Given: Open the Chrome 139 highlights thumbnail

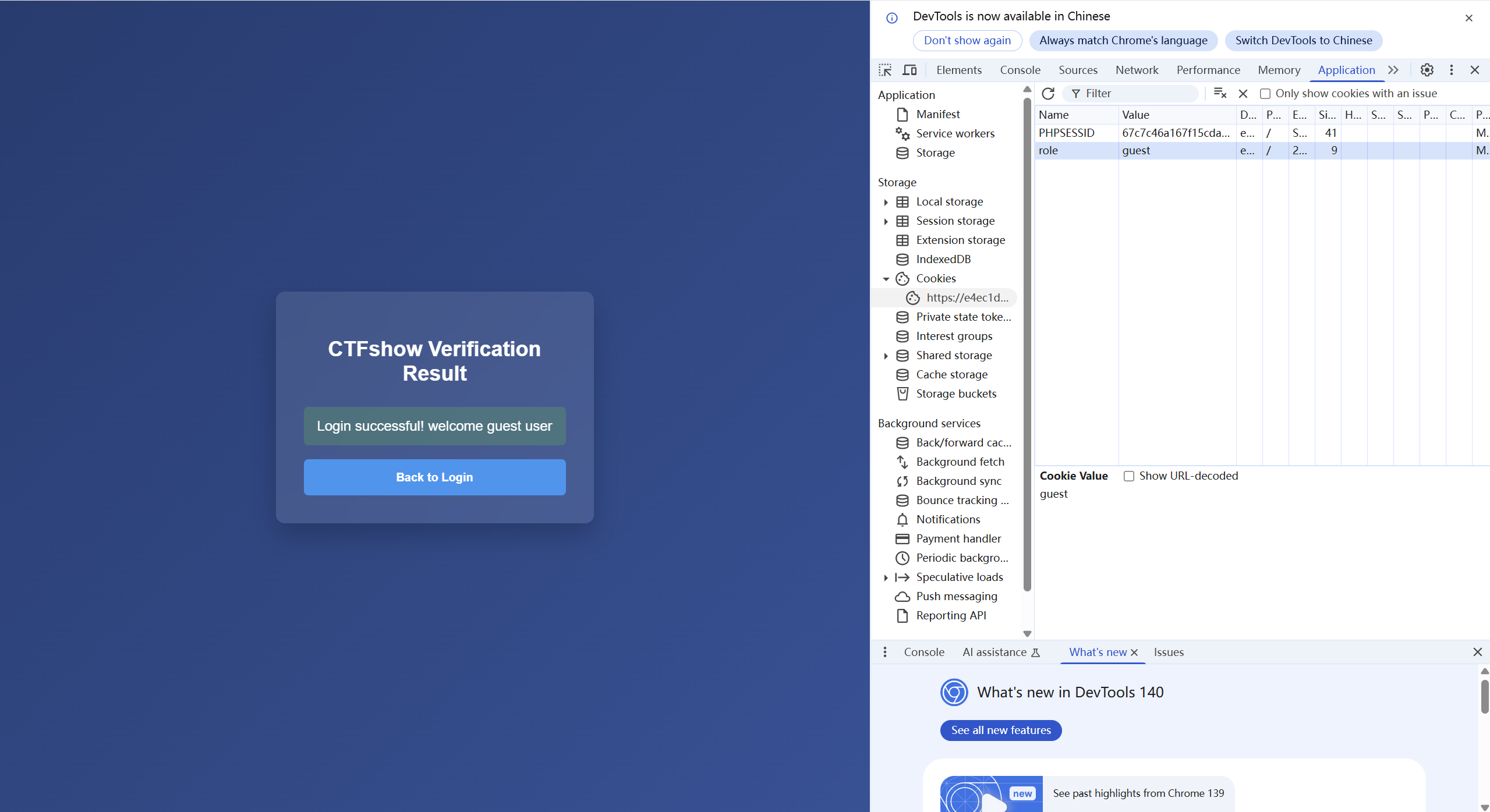Looking at the screenshot, I should tap(991, 794).
